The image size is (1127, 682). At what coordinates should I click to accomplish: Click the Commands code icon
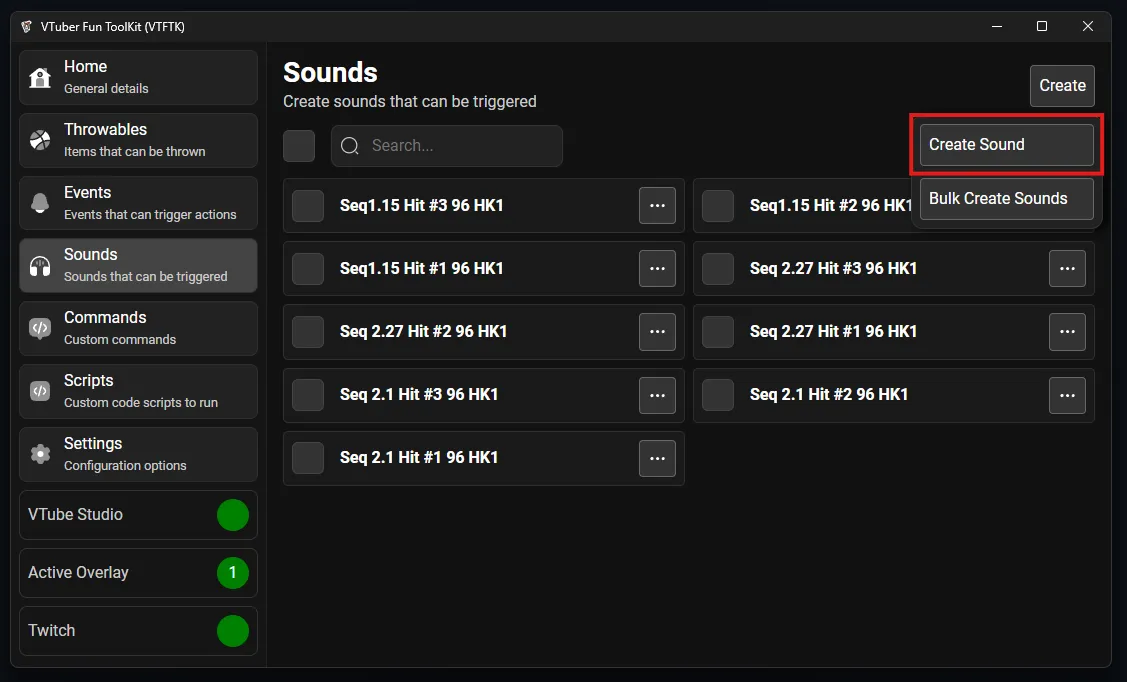(40, 328)
